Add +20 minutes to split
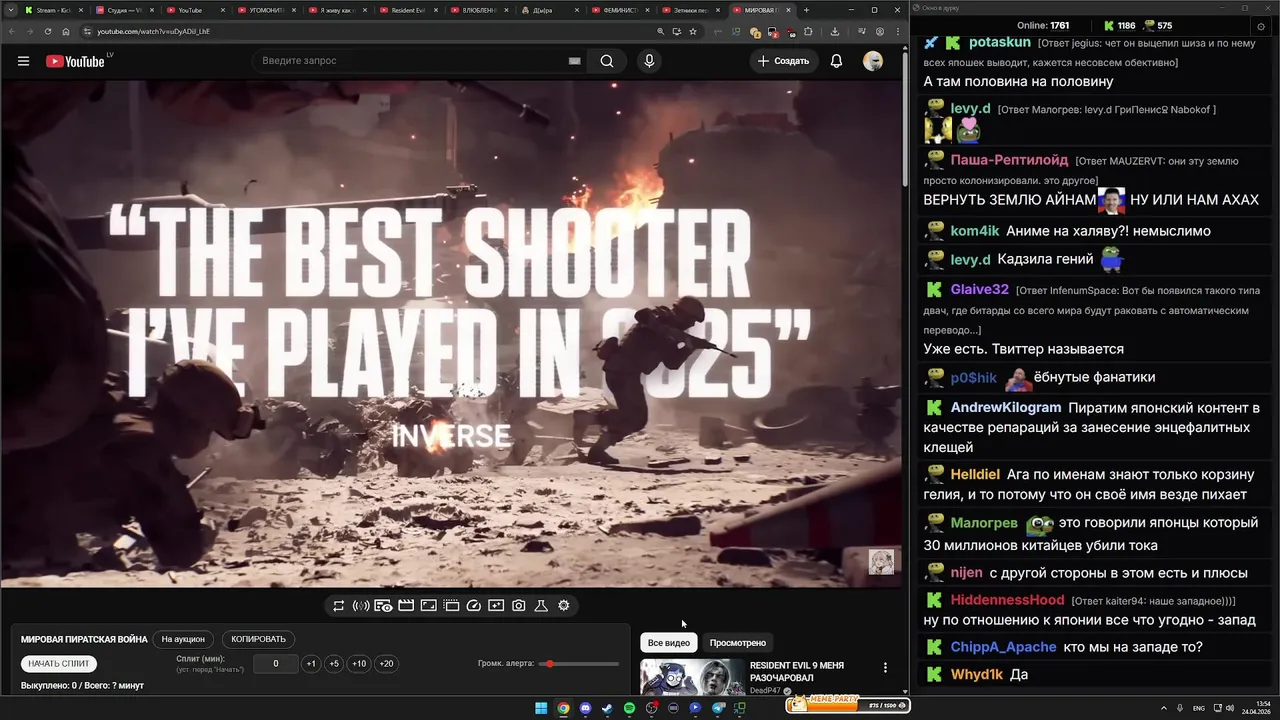Viewport: 1280px width, 720px height. tap(386, 664)
